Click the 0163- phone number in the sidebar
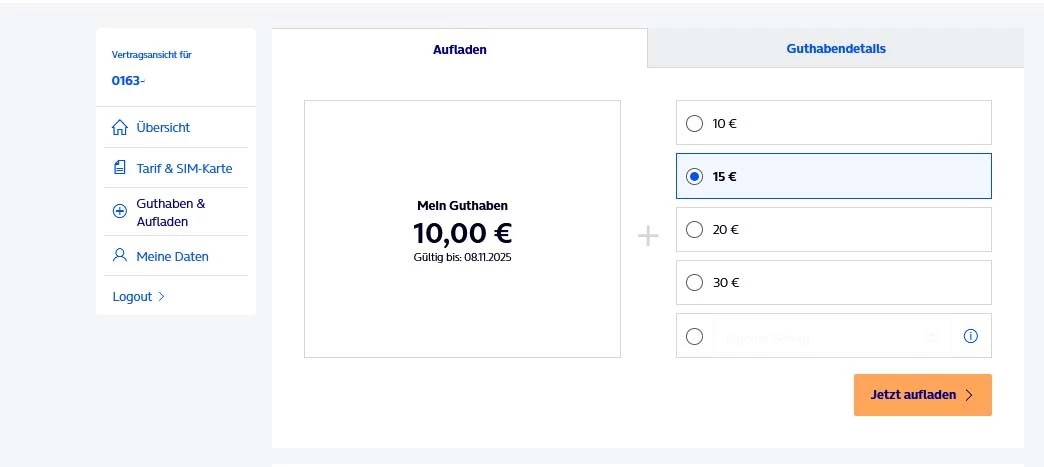 (129, 81)
